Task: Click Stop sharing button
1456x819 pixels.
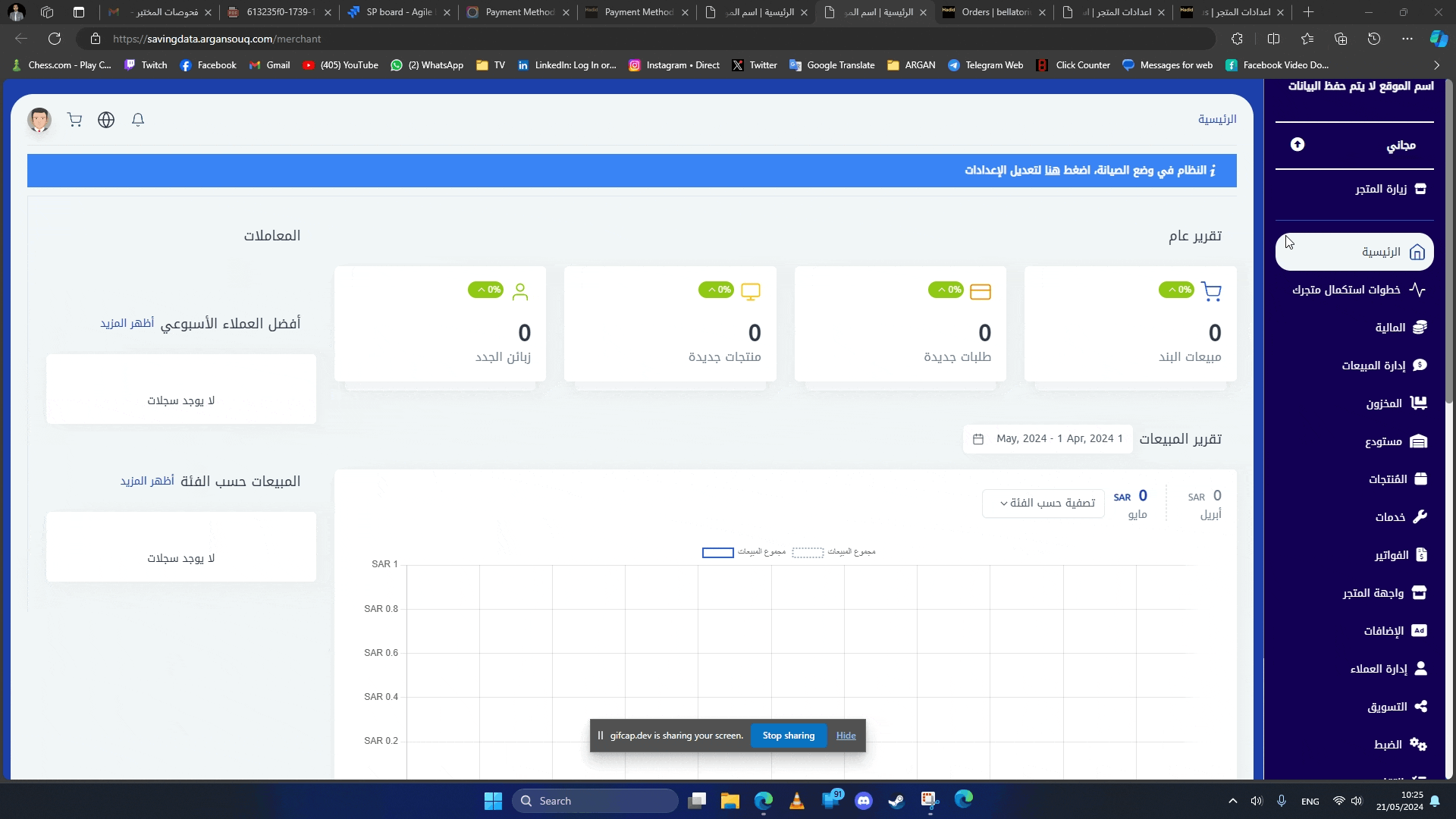Action: click(x=789, y=736)
